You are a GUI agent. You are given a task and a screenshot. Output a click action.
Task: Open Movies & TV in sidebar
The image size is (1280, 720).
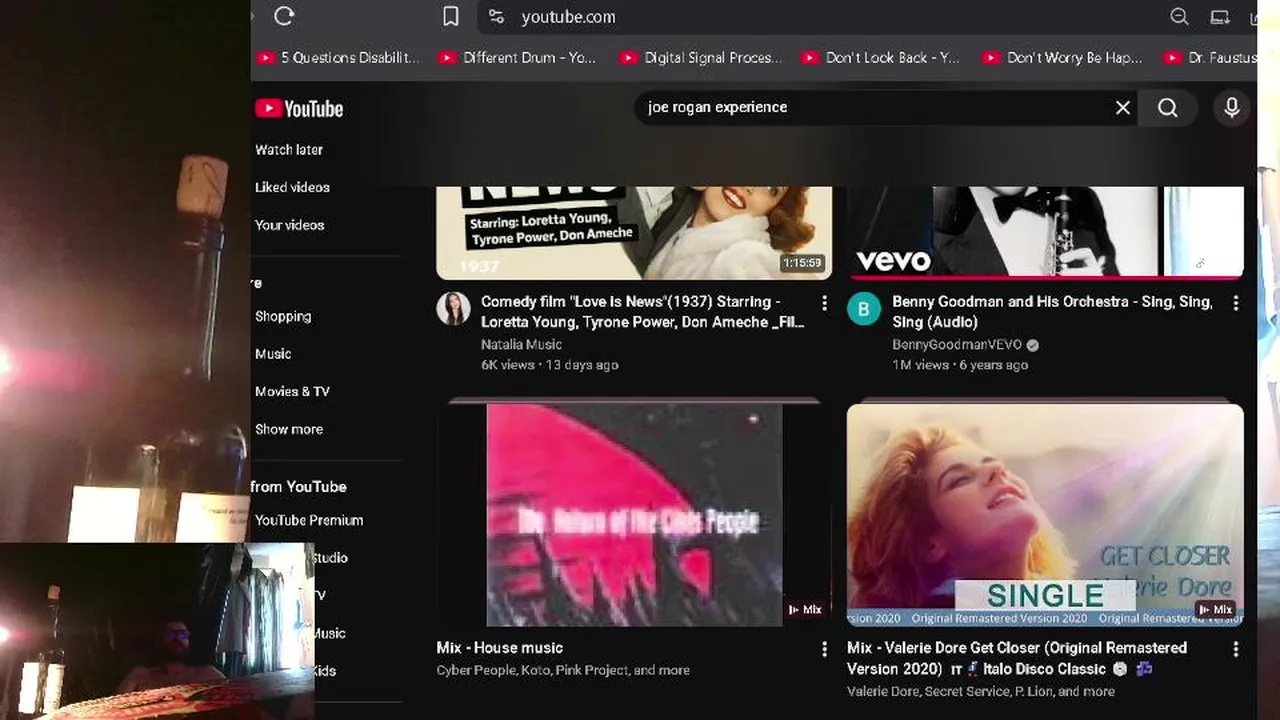(292, 391)
